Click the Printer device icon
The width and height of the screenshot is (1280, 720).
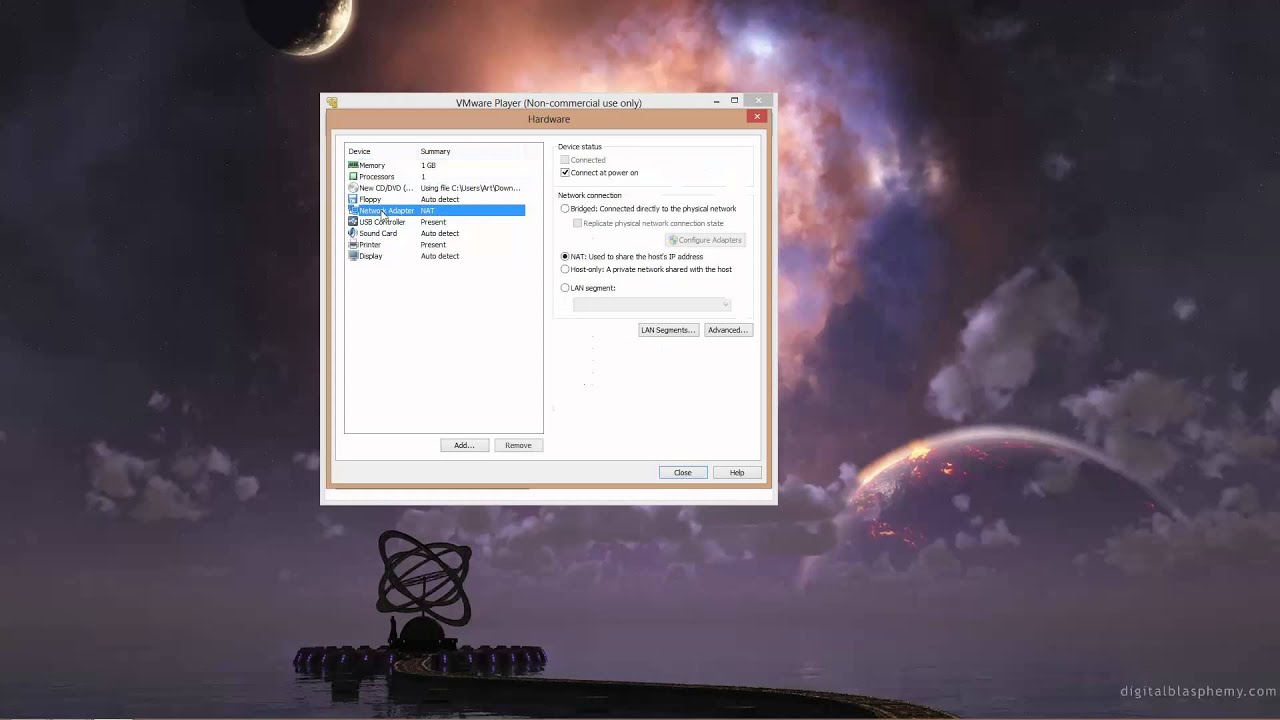353,244
